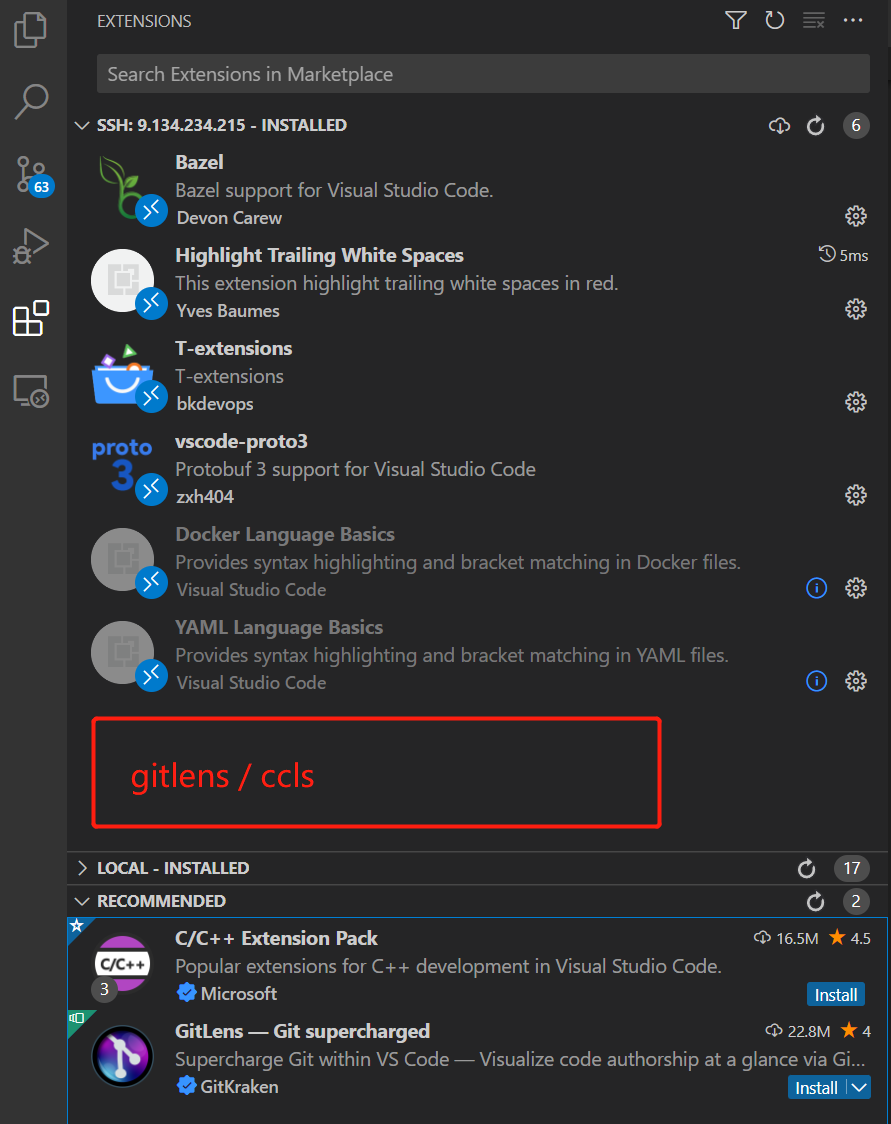Open the Remote Explorer view
This screenshot has width=891, height=1124.
(30, 391)
